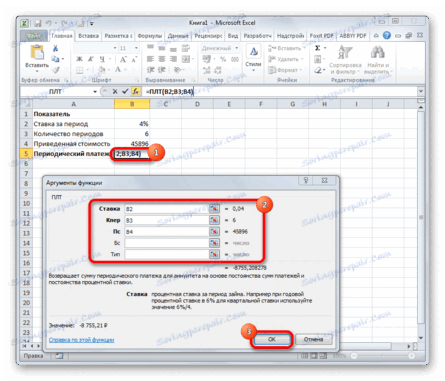
Task: Click the Отмена button in dialog
Action: pos(313,339)
